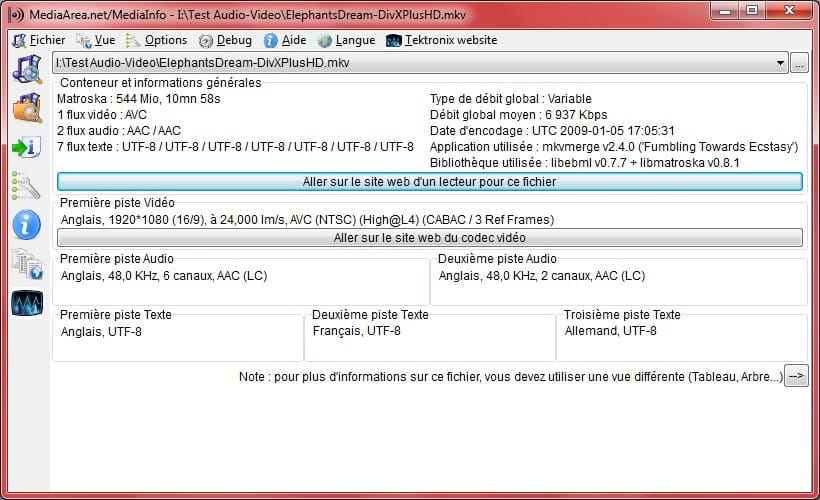Image resolution: width=820 pixels, height=500 pixels.
Task: Click the 'Bibliothèque utilisée : libebml' line
Action: coord(585,163)
